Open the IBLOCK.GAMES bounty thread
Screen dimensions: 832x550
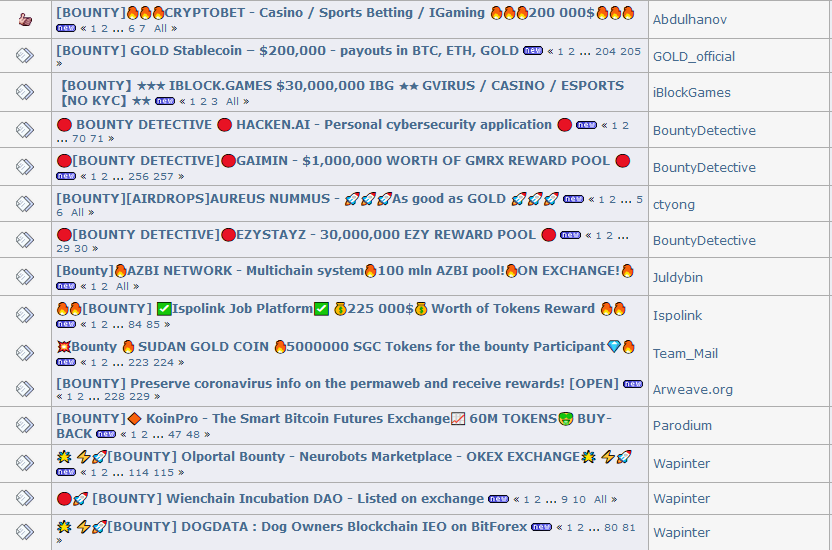tap(342, 93)
